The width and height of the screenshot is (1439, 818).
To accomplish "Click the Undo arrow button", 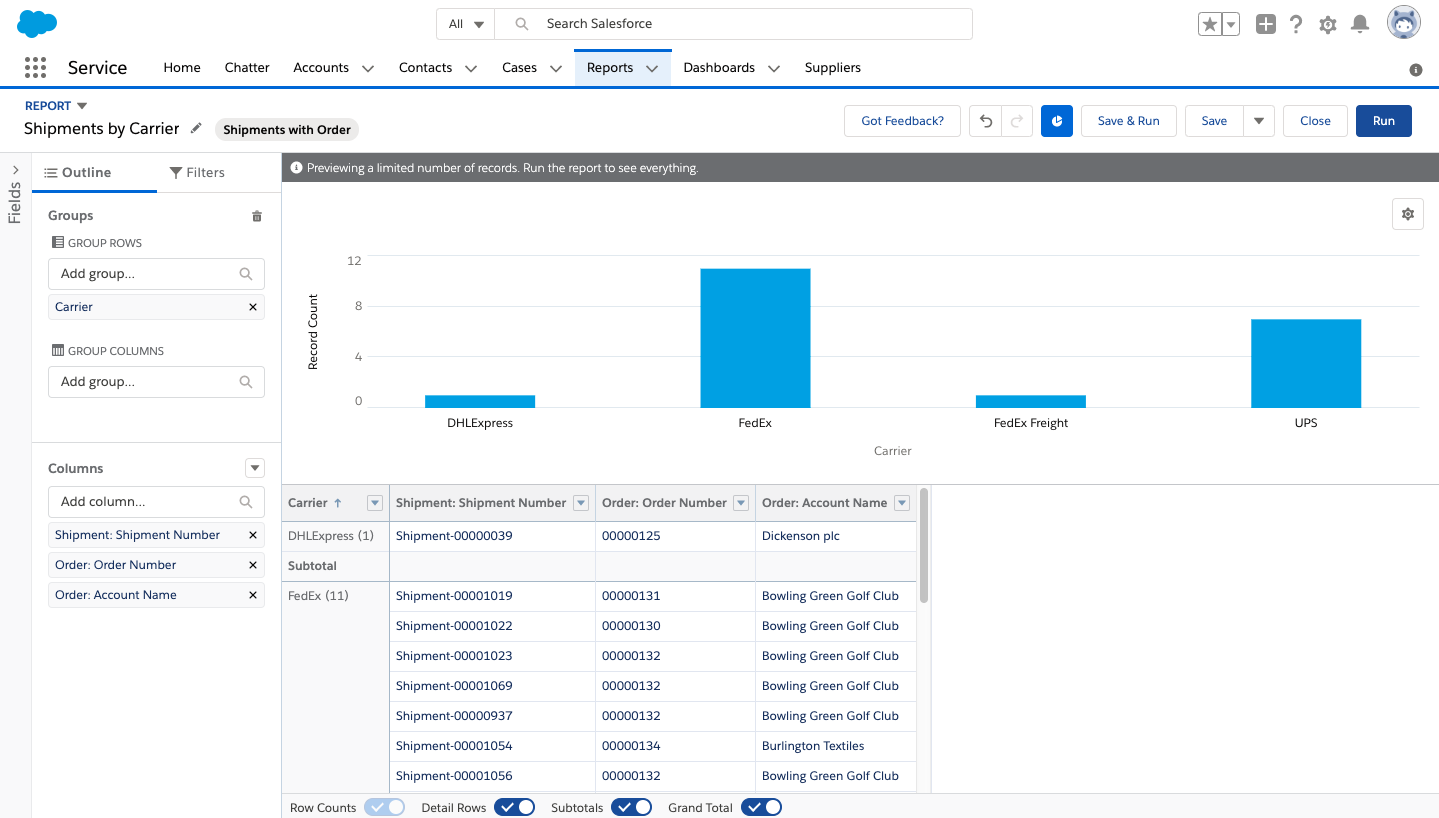I will [986, 121].
